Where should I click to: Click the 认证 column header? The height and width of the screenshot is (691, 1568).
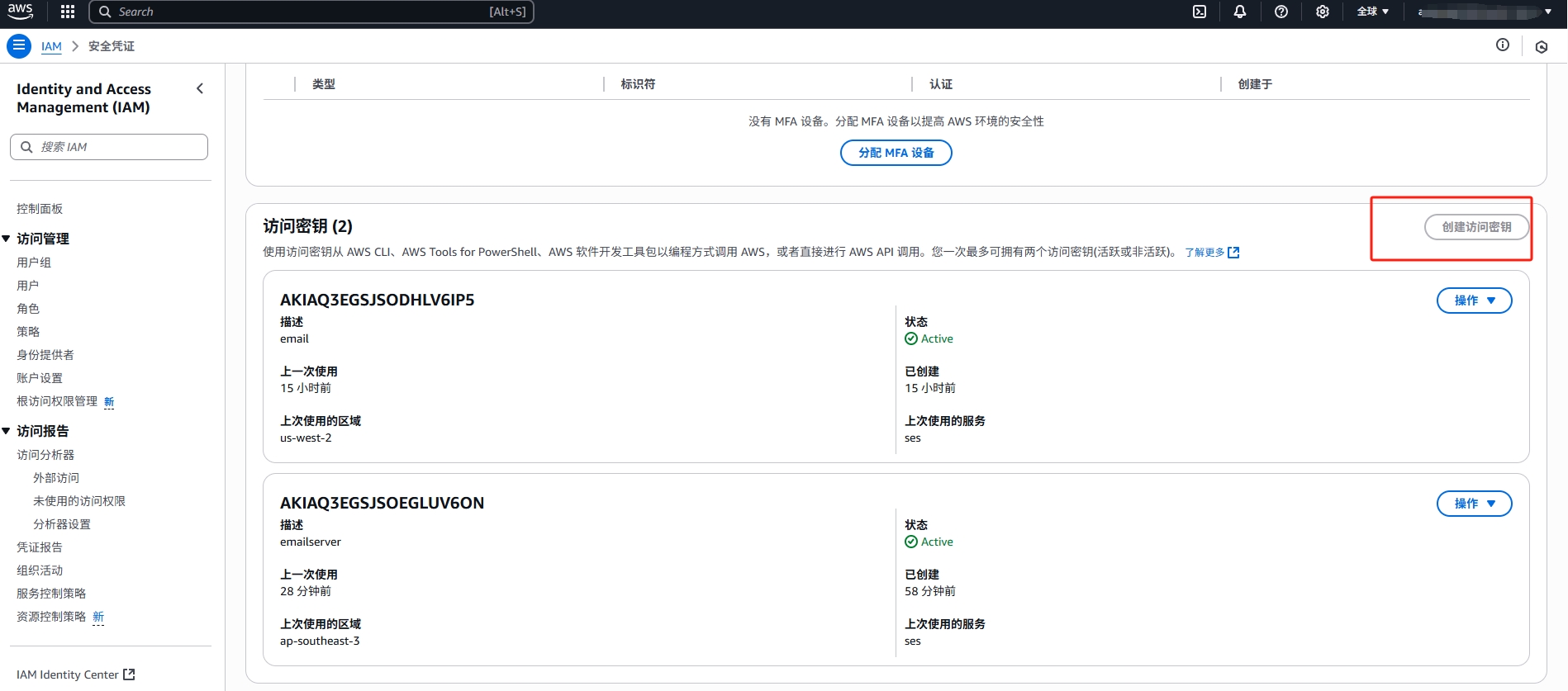pyautogui.click(x=941, y=84)
